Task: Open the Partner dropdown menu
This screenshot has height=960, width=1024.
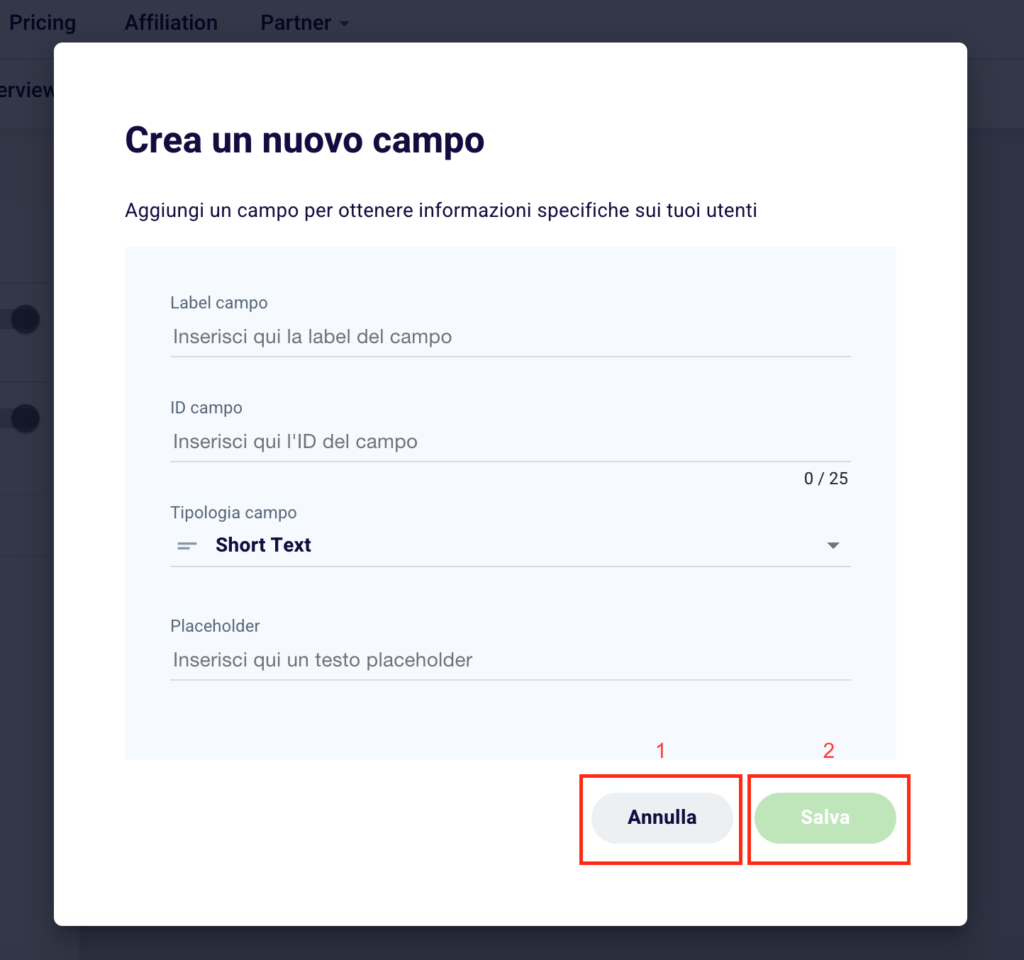Action: [x=304, y=23]
